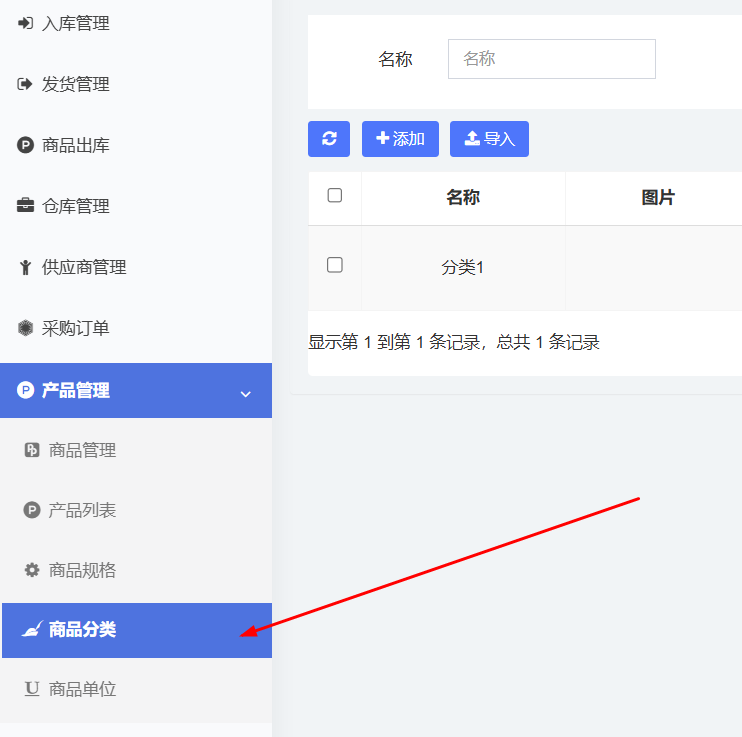Toggle the select-all checkbox in table header
742x737 pixels.
[x=335, y=196]
